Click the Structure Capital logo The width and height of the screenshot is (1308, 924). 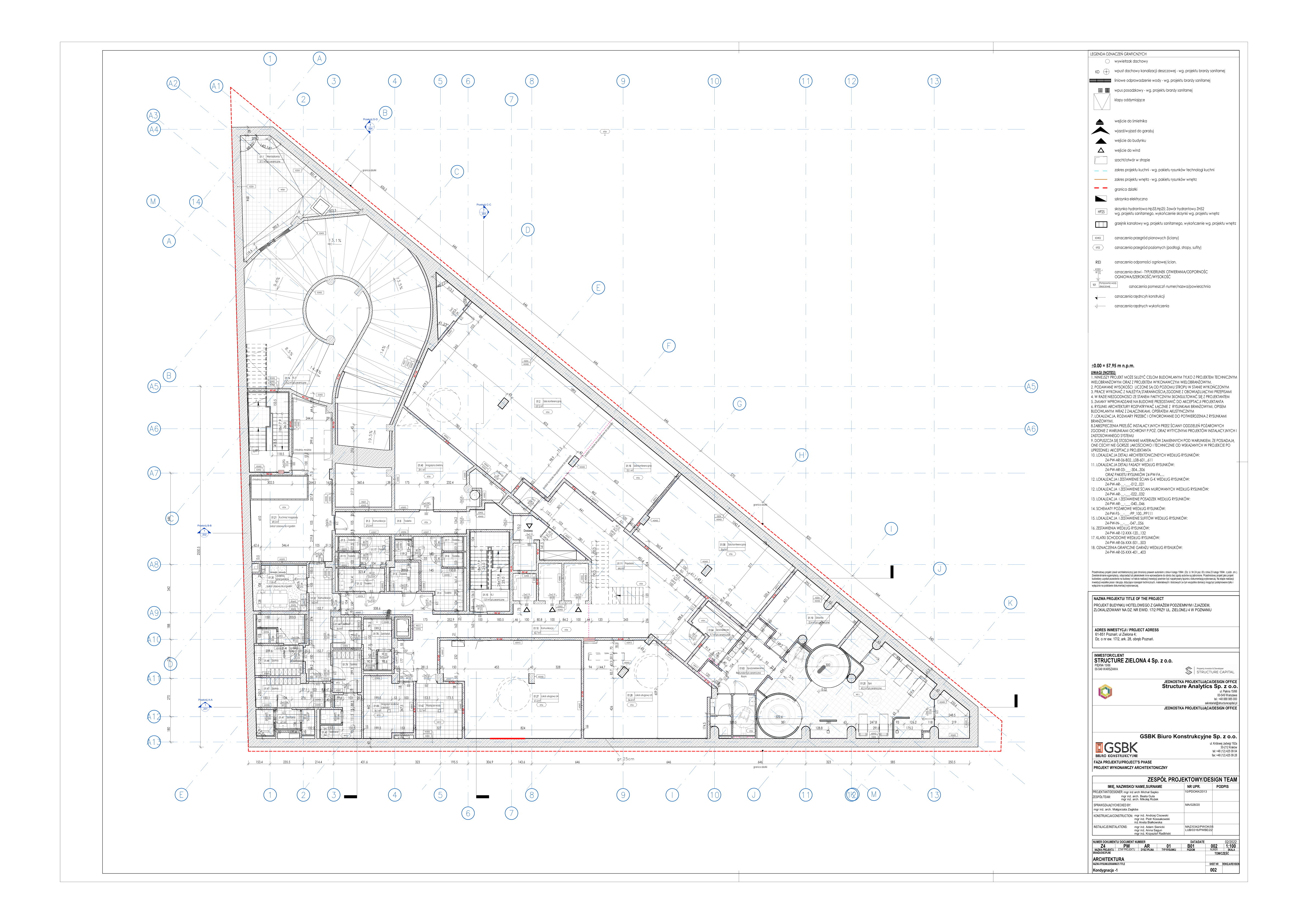point(1209,671)
